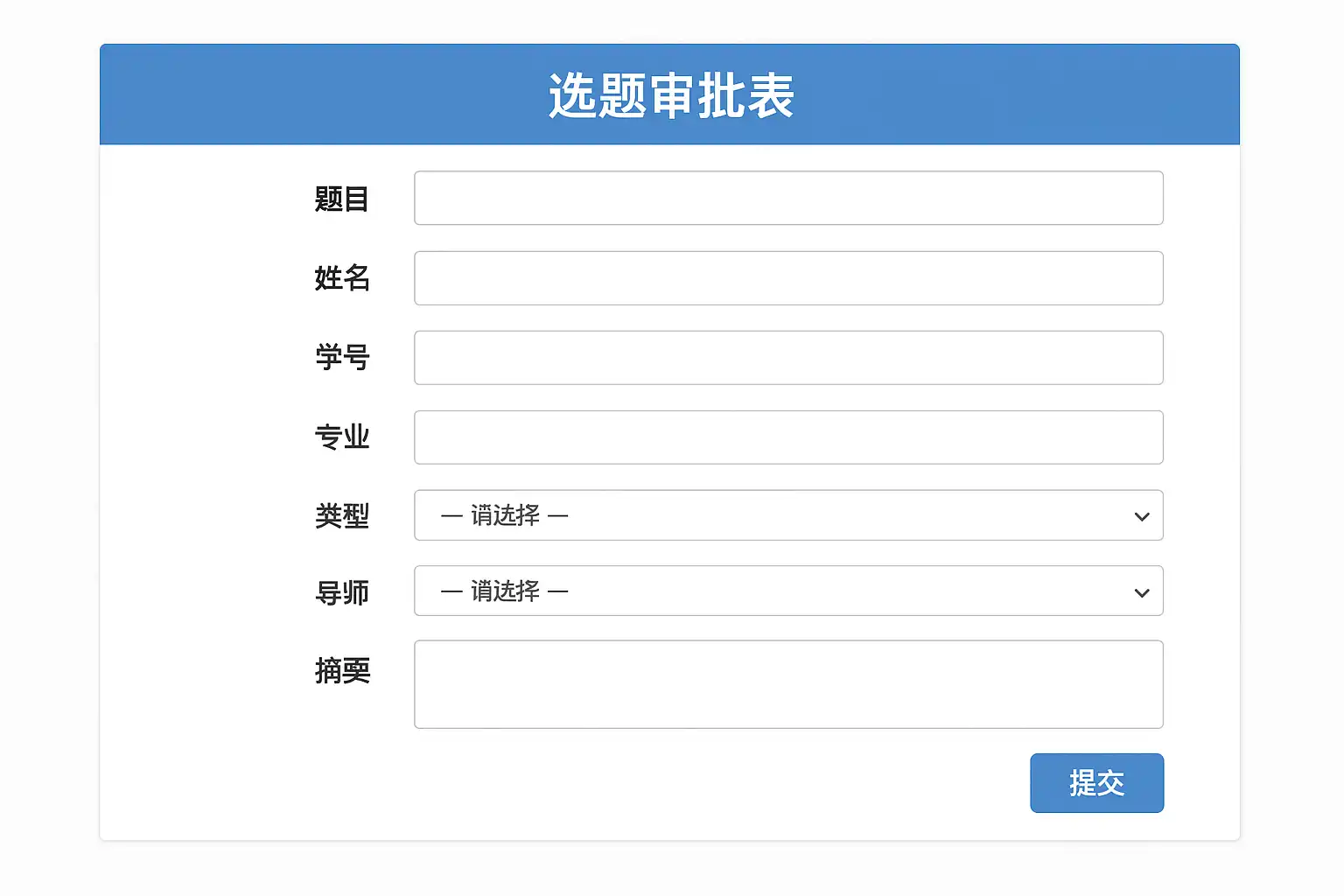Click the 摘要 label text
Viewport: 1344px width, 896px height.
tap(342, 671)
